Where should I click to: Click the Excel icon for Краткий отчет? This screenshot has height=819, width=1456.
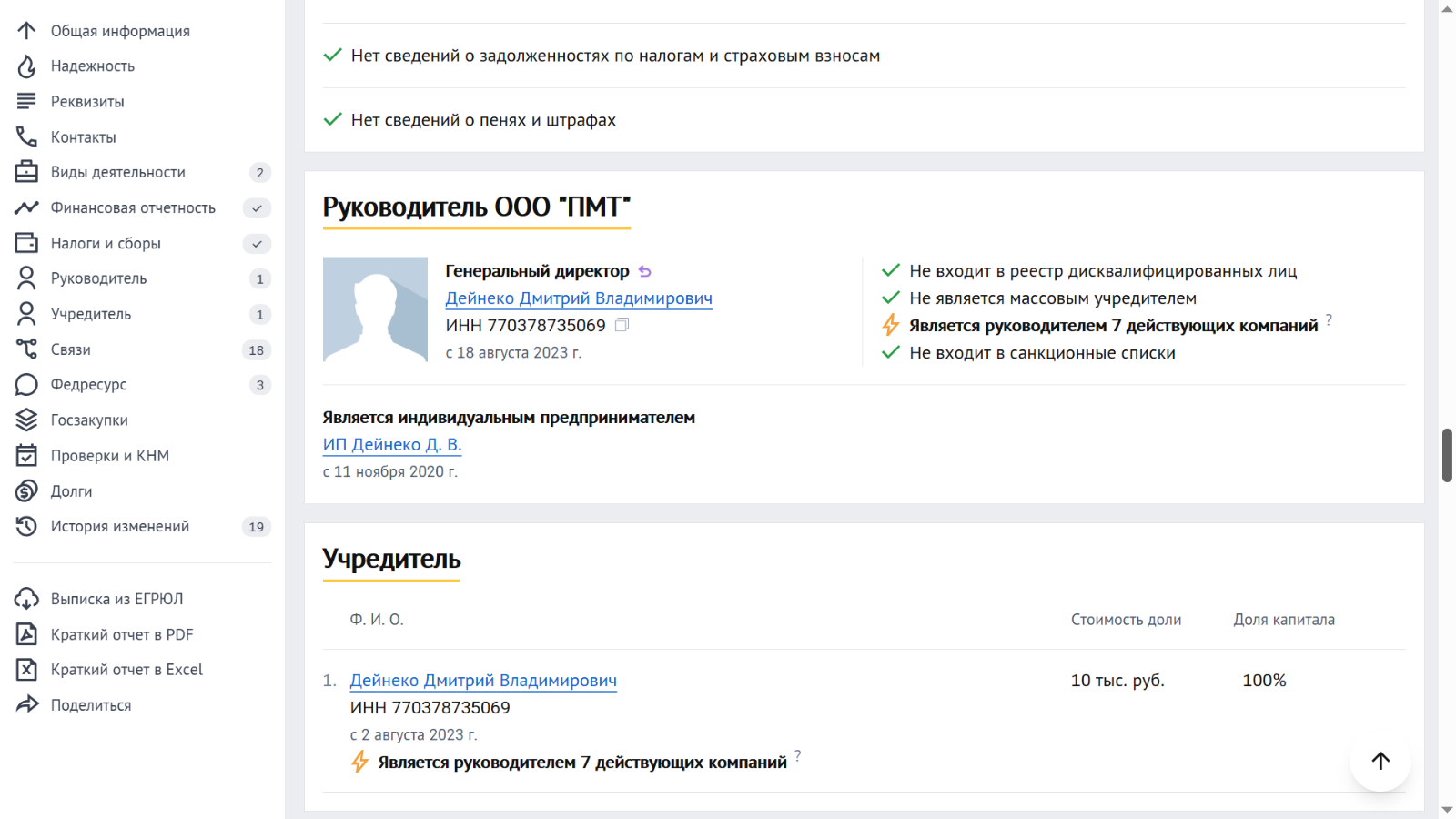point(26,670)
